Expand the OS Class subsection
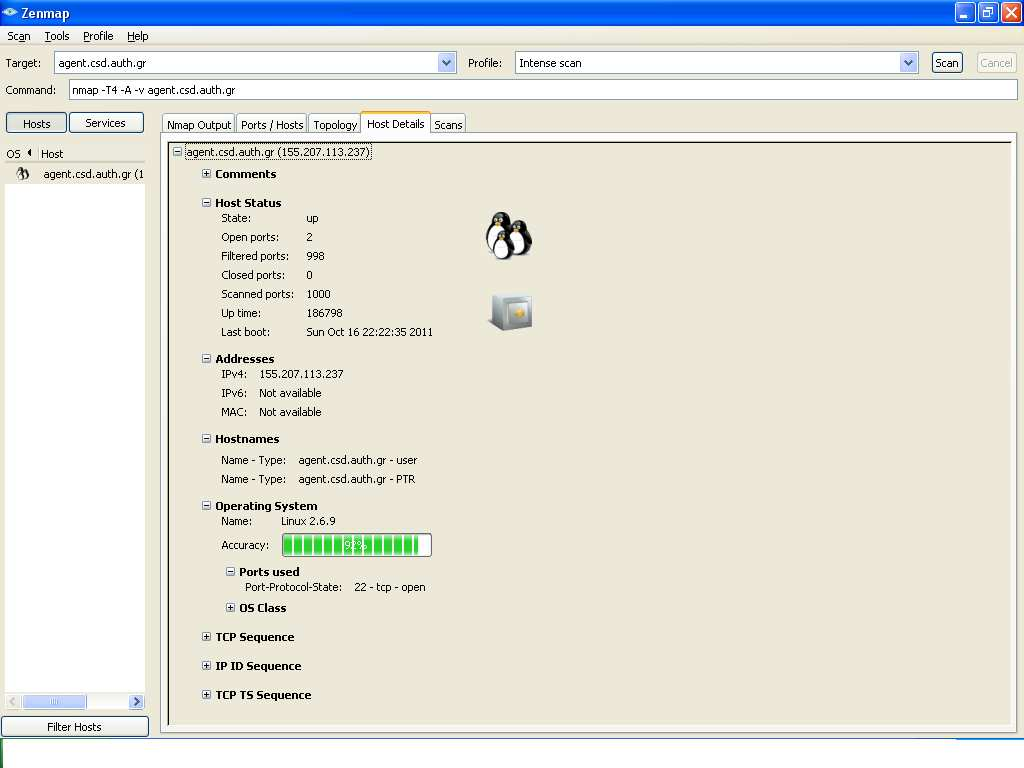The image size is (1024, 768). coord(231,607)
